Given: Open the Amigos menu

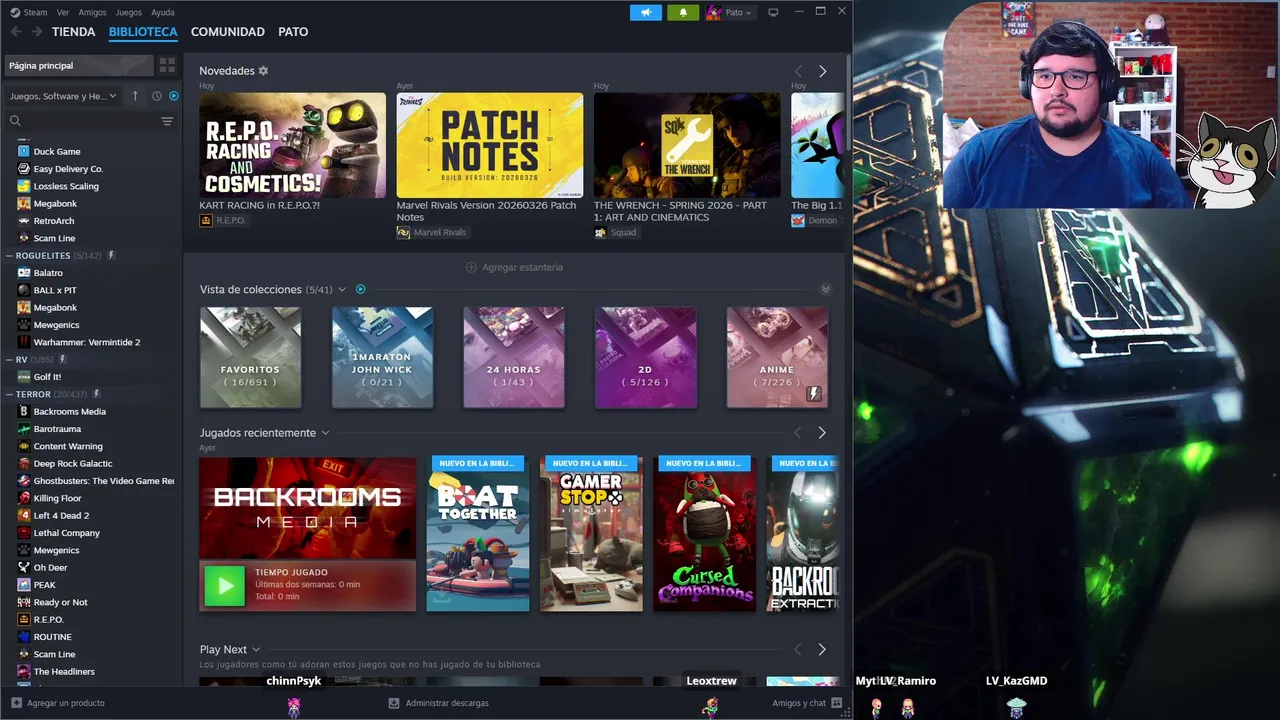Looking at the screenshot, I should 92,13.
